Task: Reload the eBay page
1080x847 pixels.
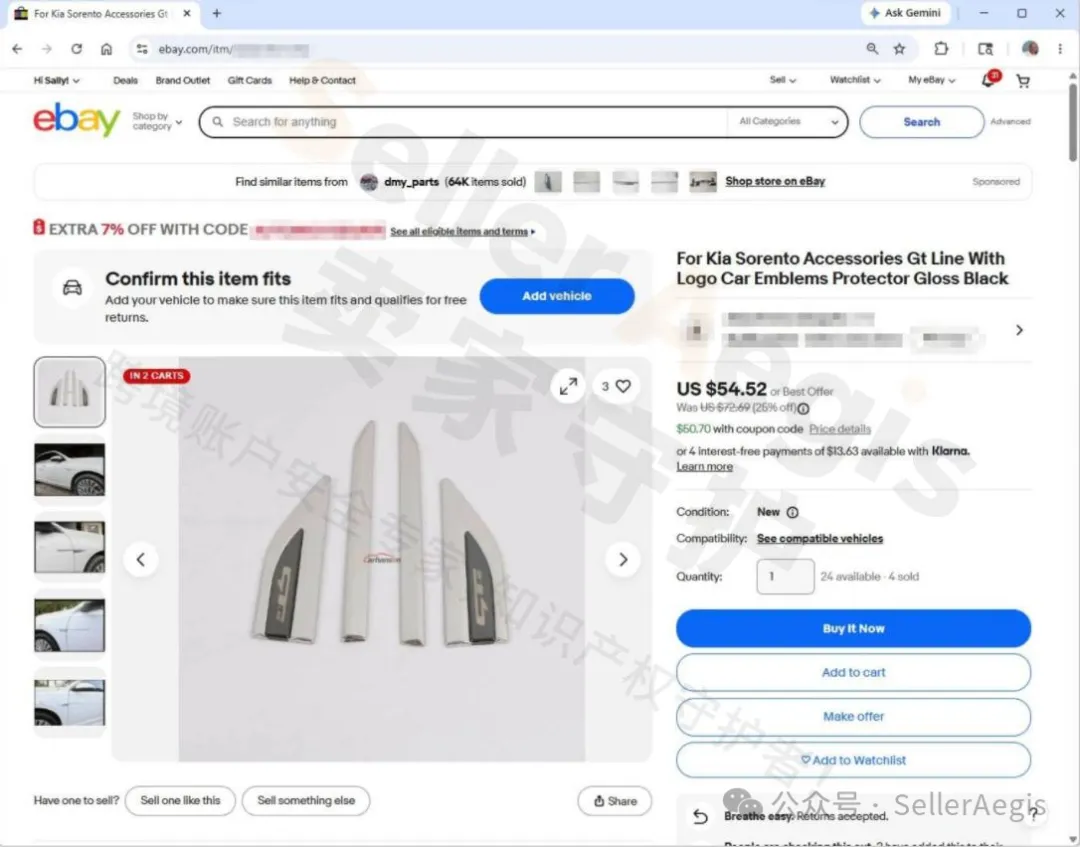Action: pyautogui.click(x=76, y=49)
